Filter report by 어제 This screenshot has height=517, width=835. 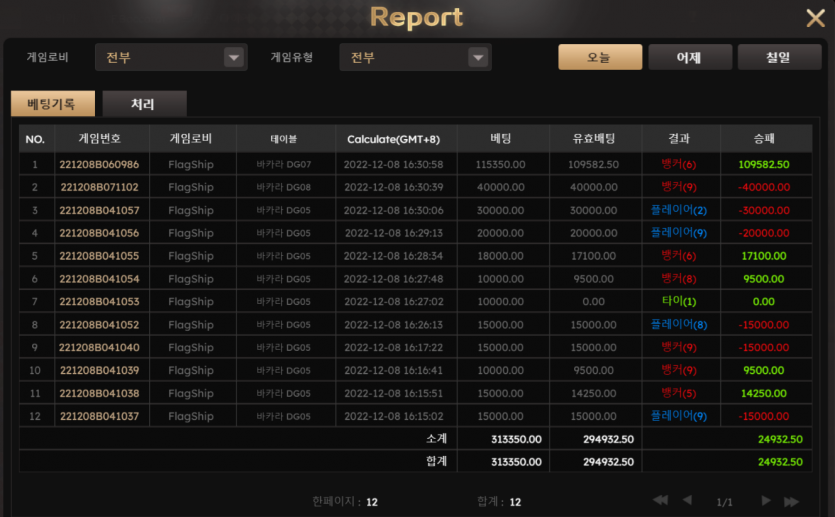(690, 57)
